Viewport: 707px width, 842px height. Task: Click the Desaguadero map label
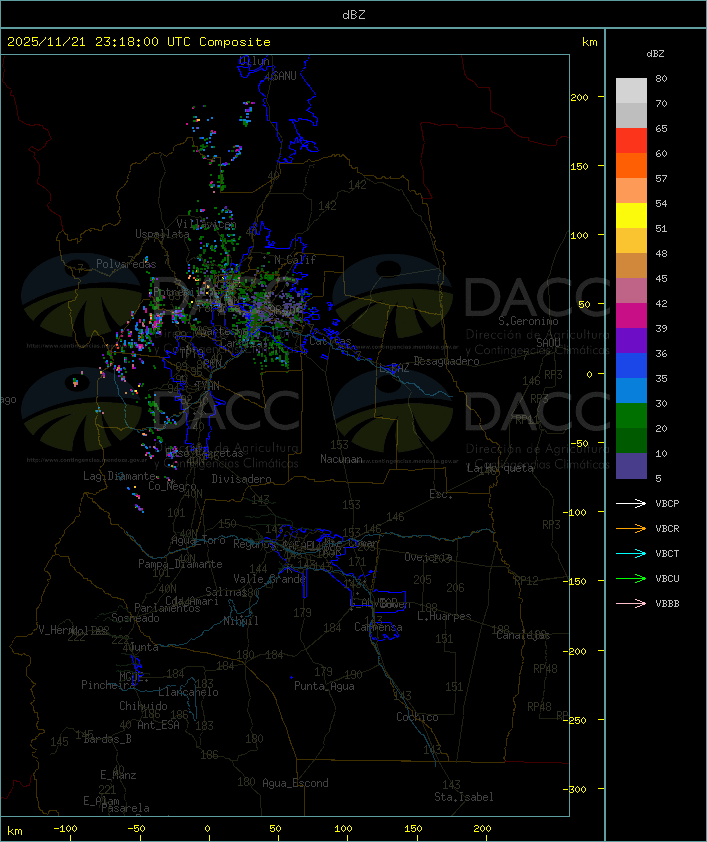(x=446, y=361)
